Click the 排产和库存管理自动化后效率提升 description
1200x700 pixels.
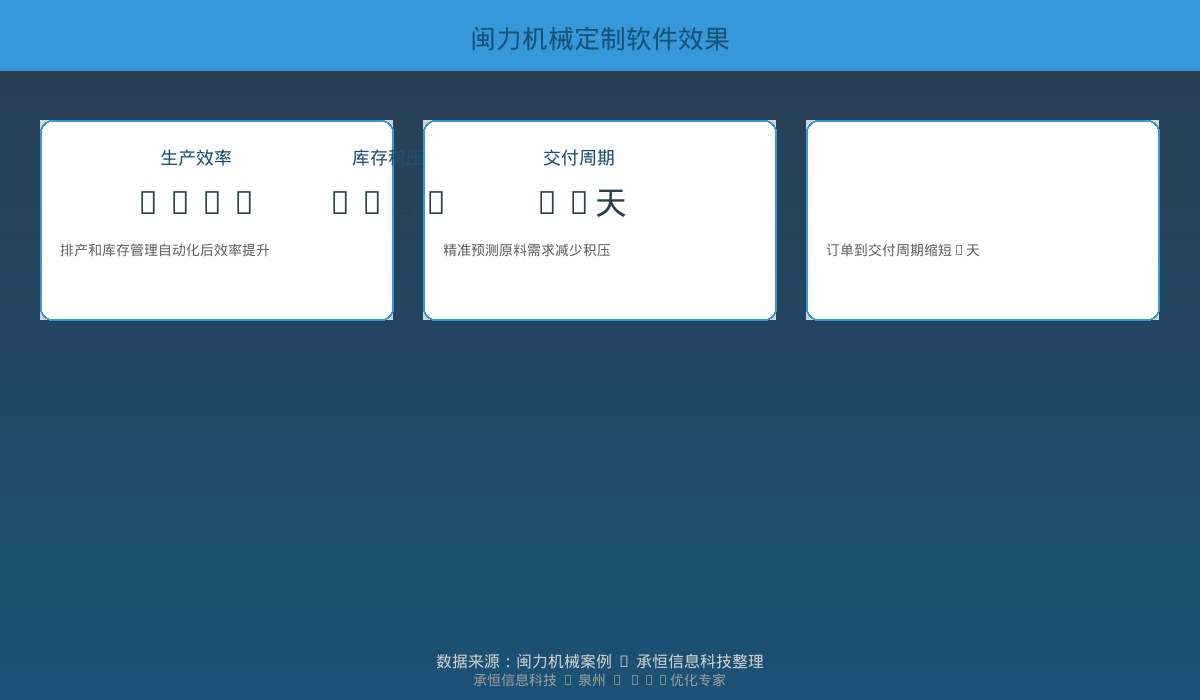165,250
